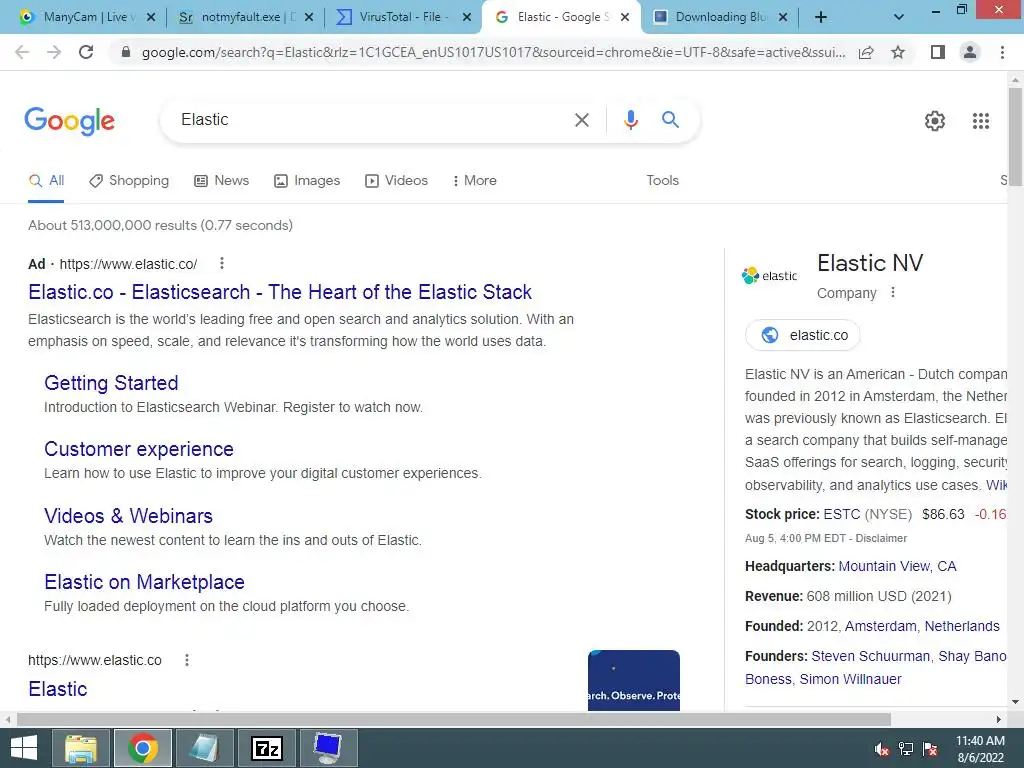This screenshot has height=768, width=1024.
Task: Select the All results filter
Action: 46,181
